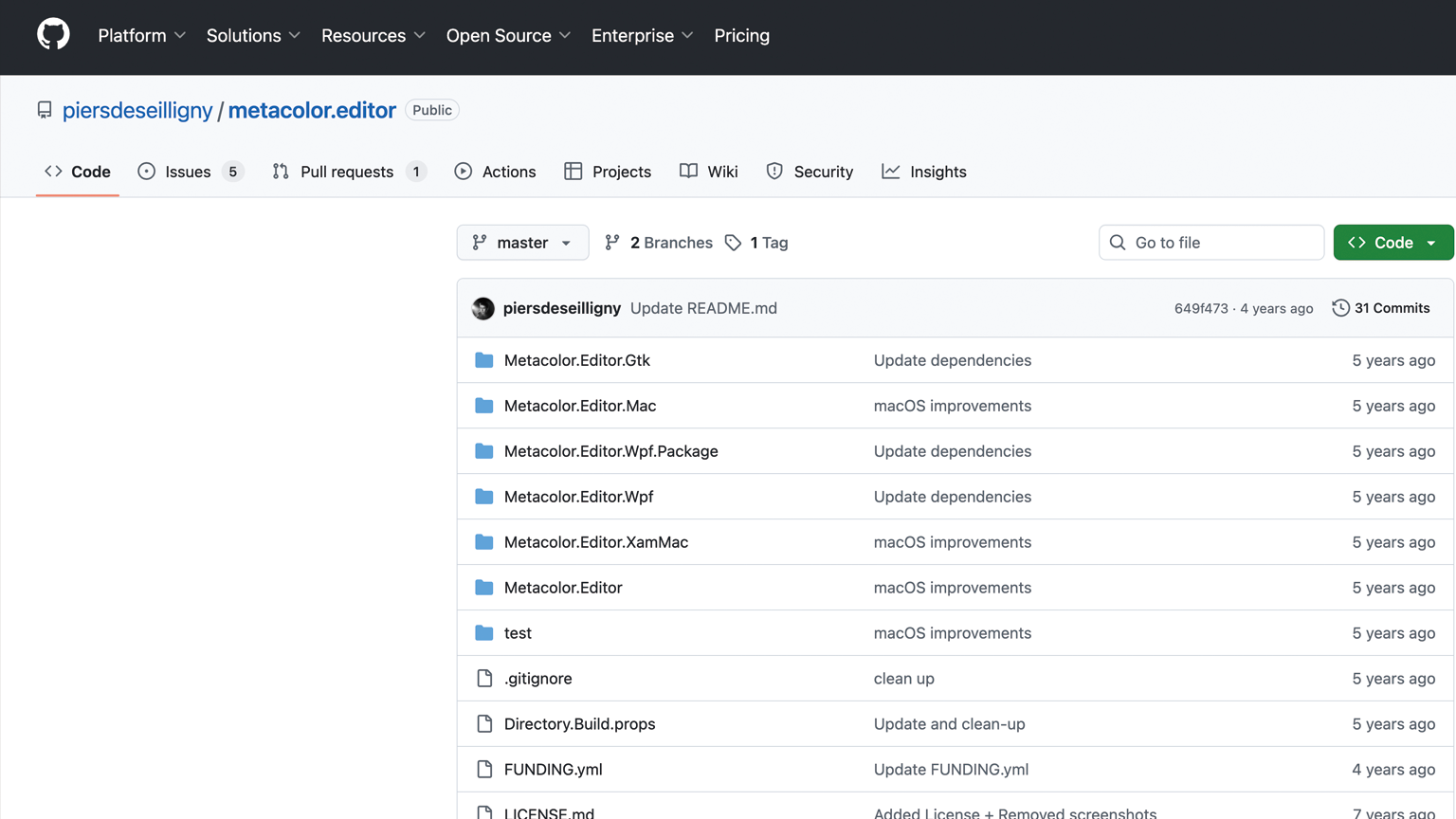Open the piersdeseilligny owner profile link
Screen dimensions: 1456x819
[137, 110]
